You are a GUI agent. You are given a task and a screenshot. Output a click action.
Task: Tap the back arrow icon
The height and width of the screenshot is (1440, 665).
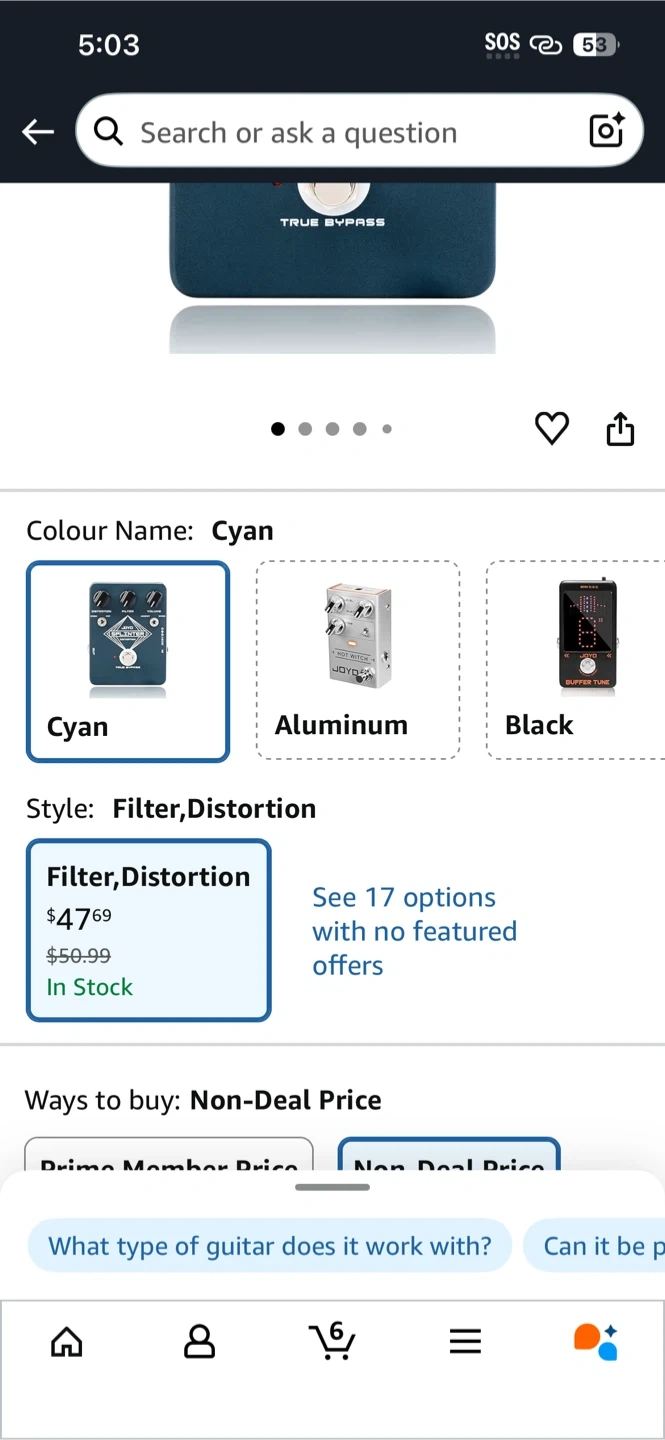click(x=38, y=132)
